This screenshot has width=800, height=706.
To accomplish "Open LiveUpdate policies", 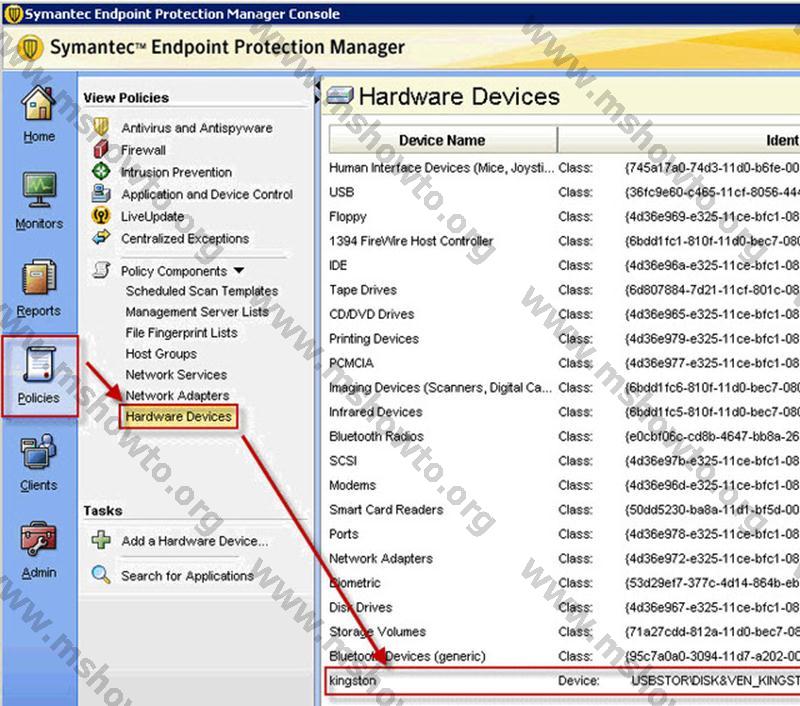I will click(153, 216).
